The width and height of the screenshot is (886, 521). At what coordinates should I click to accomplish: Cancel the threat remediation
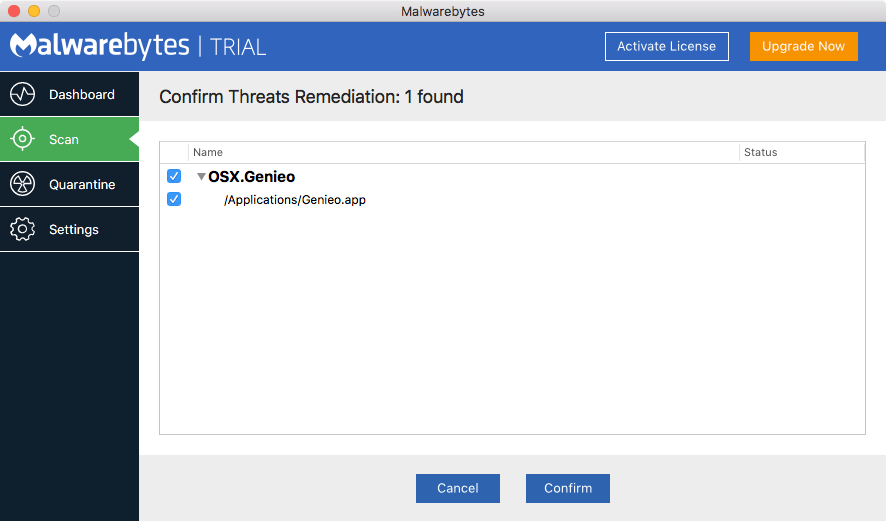457,488
